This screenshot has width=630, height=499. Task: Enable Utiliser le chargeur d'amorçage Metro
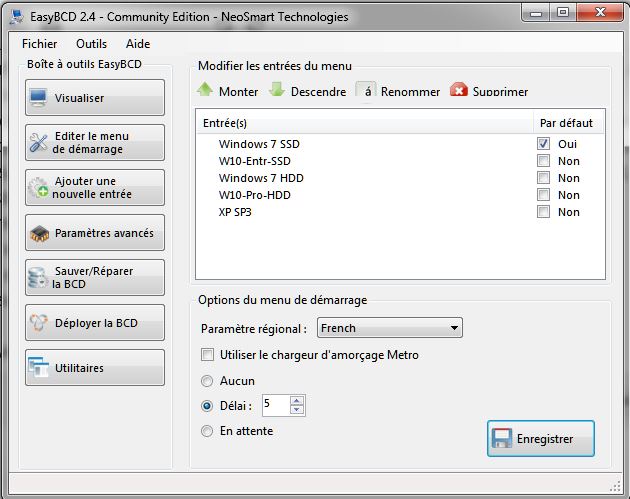pos(208,355)
